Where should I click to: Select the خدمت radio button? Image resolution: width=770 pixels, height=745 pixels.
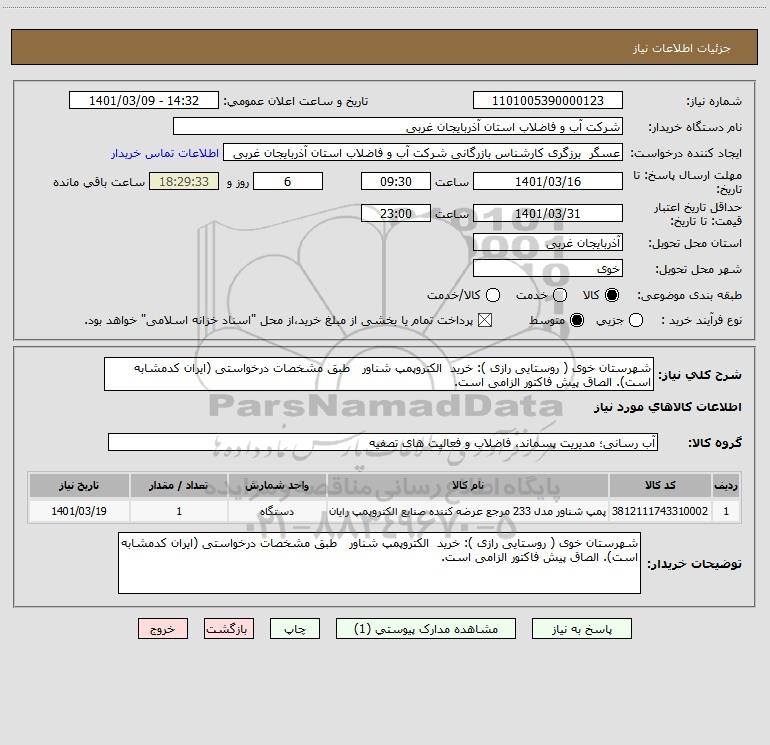[x=560, y=295]
